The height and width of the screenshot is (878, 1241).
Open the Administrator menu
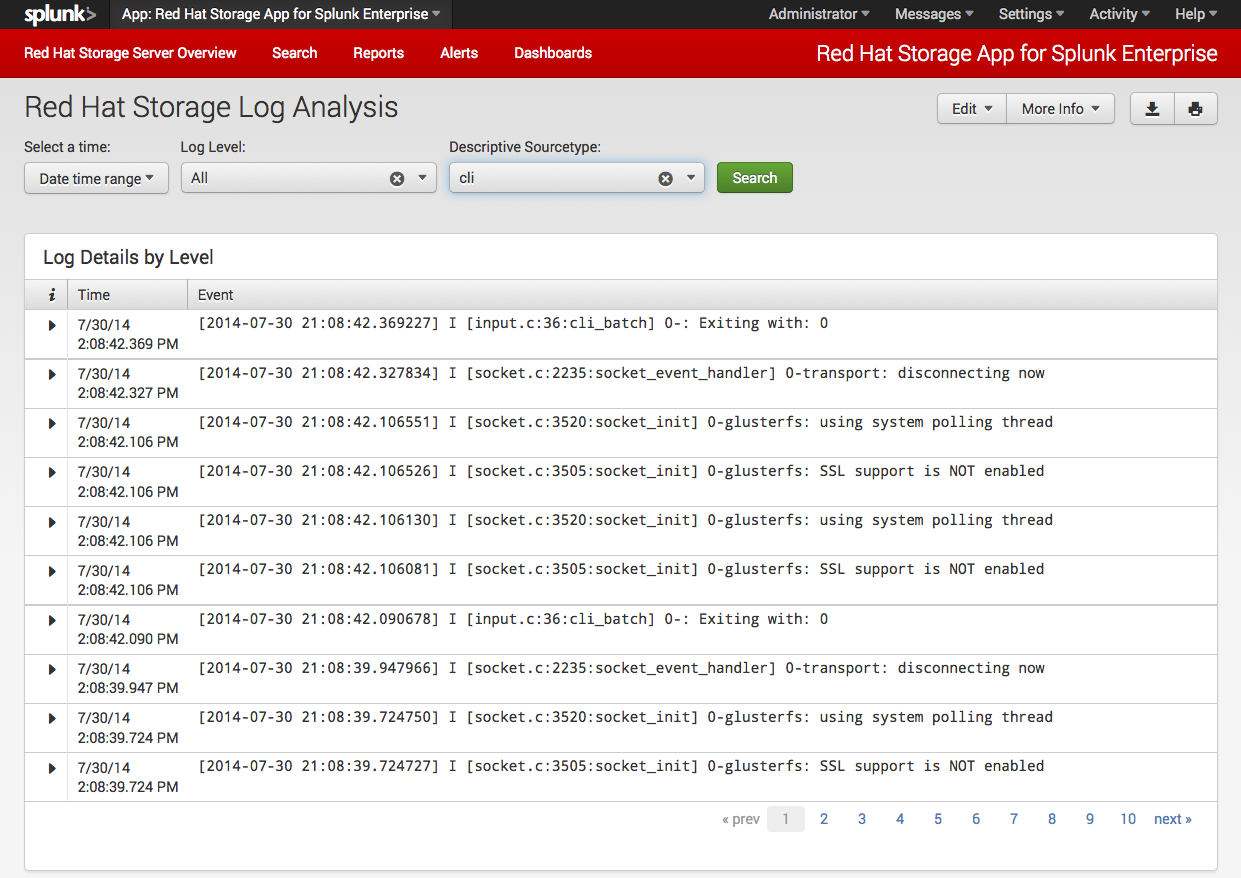pyautogui.click(x=819, y=14)
